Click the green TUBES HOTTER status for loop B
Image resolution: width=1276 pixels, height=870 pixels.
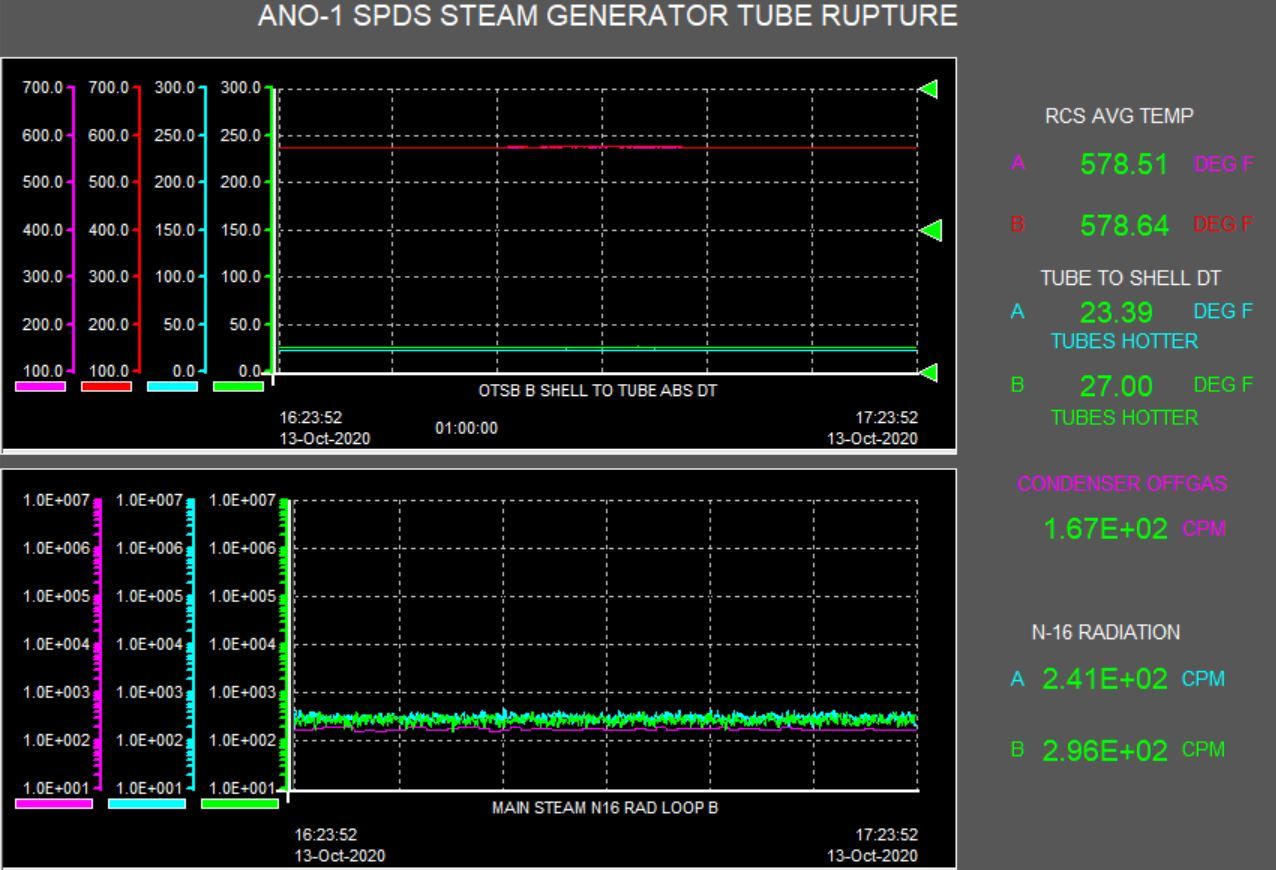[1124, 418]
